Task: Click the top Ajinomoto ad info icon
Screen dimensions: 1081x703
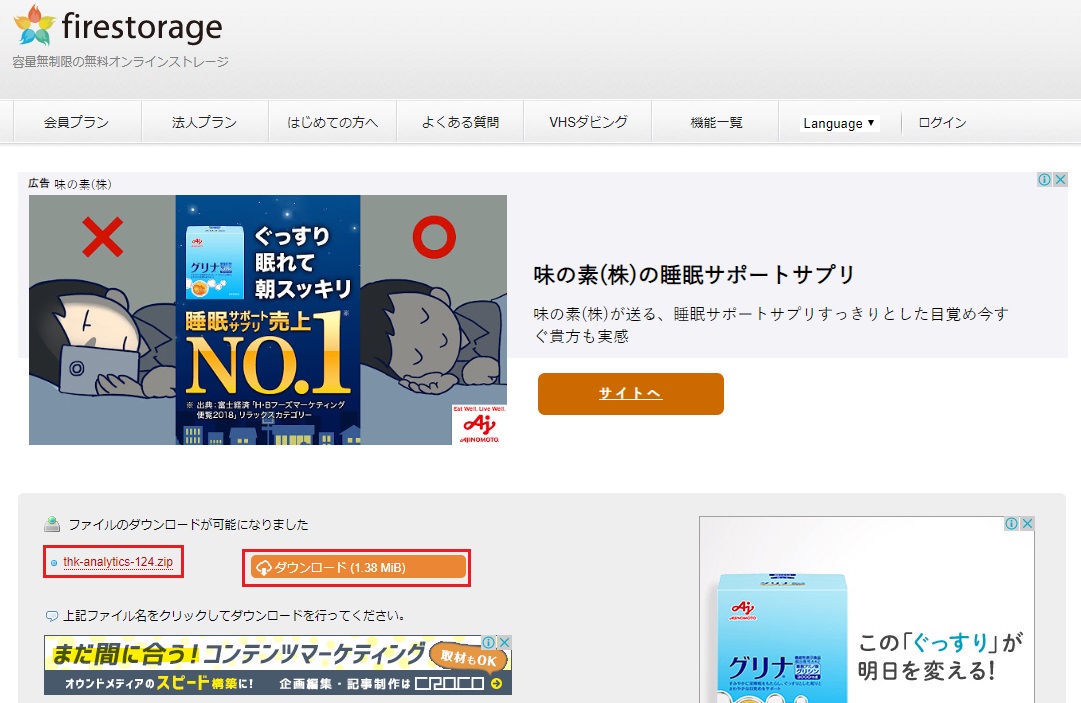Action: coord(1044,179)
